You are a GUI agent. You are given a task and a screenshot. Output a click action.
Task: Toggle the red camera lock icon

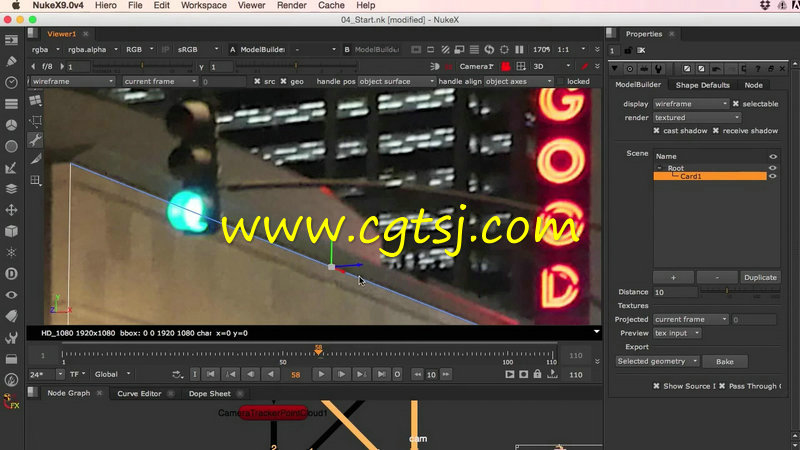(x=506, y=66)
